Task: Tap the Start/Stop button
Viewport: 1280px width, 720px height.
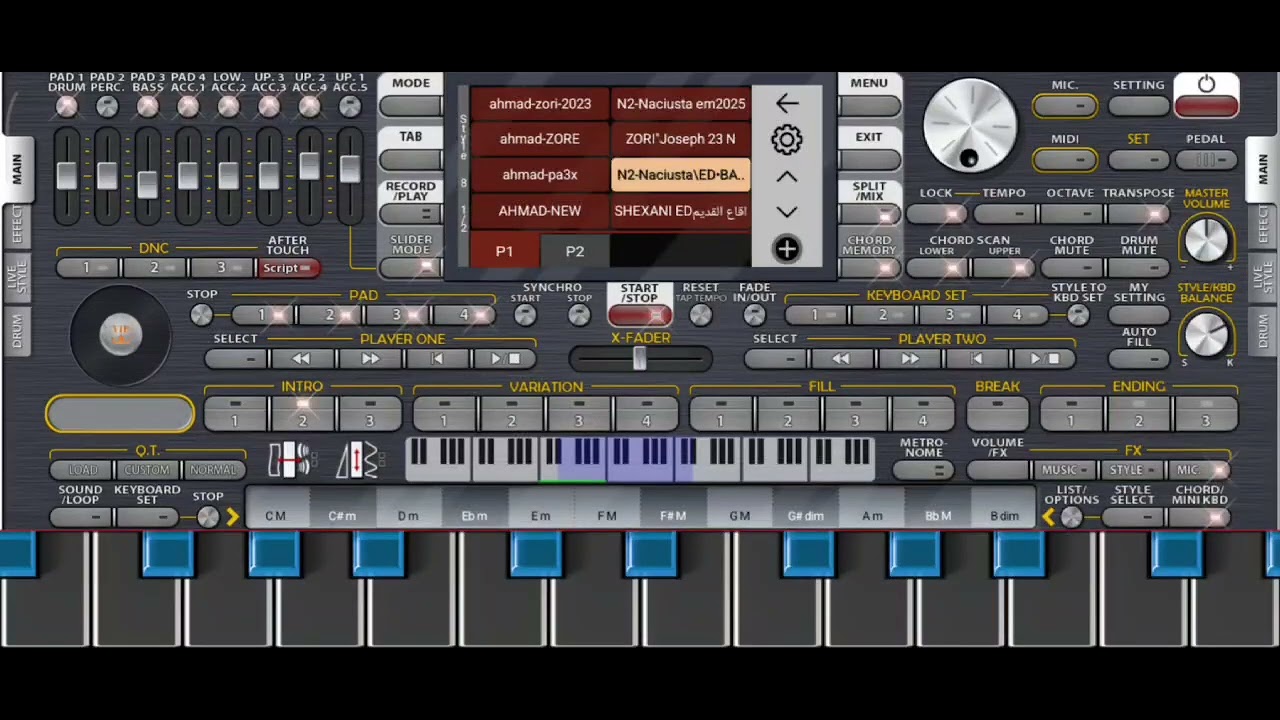Action: pos(640,315)
